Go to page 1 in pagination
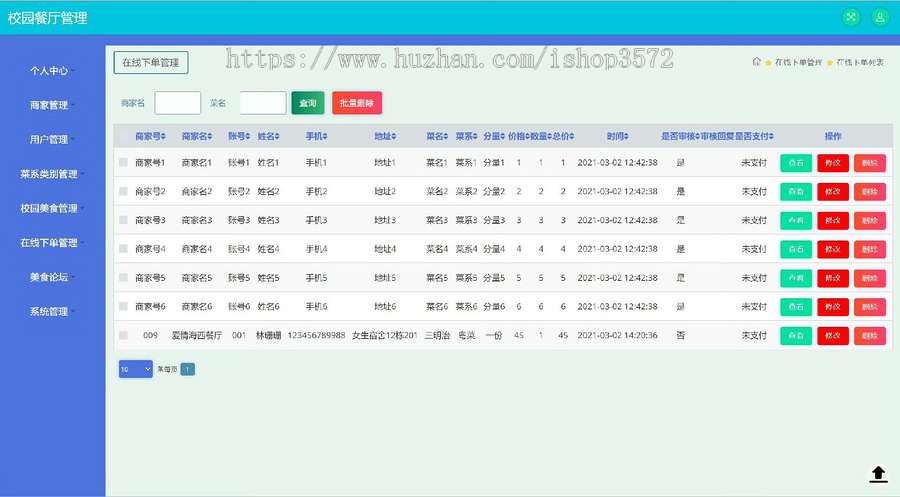Image resolution: width=900 pixels, height=497 pixels. point(188,369)
